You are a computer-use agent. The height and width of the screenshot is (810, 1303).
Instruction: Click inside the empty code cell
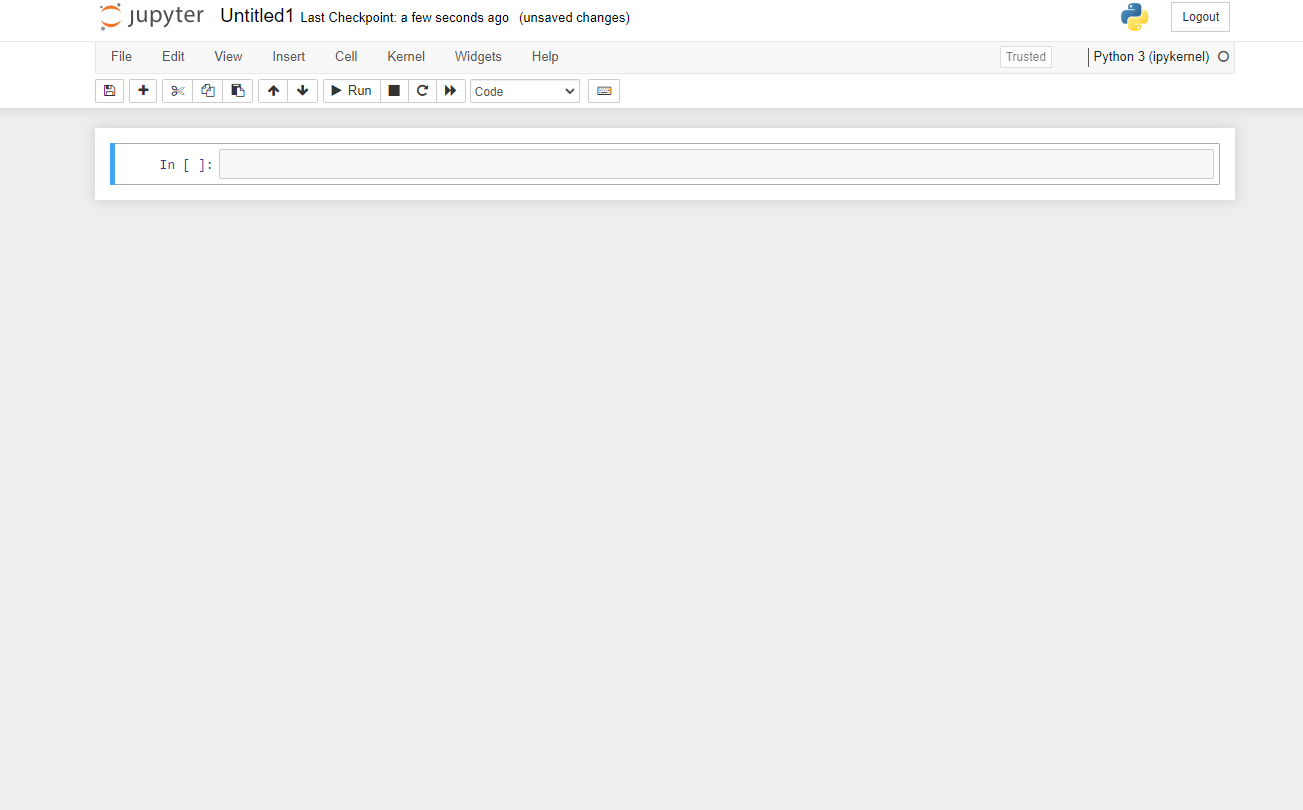click(x=715, y=163)
